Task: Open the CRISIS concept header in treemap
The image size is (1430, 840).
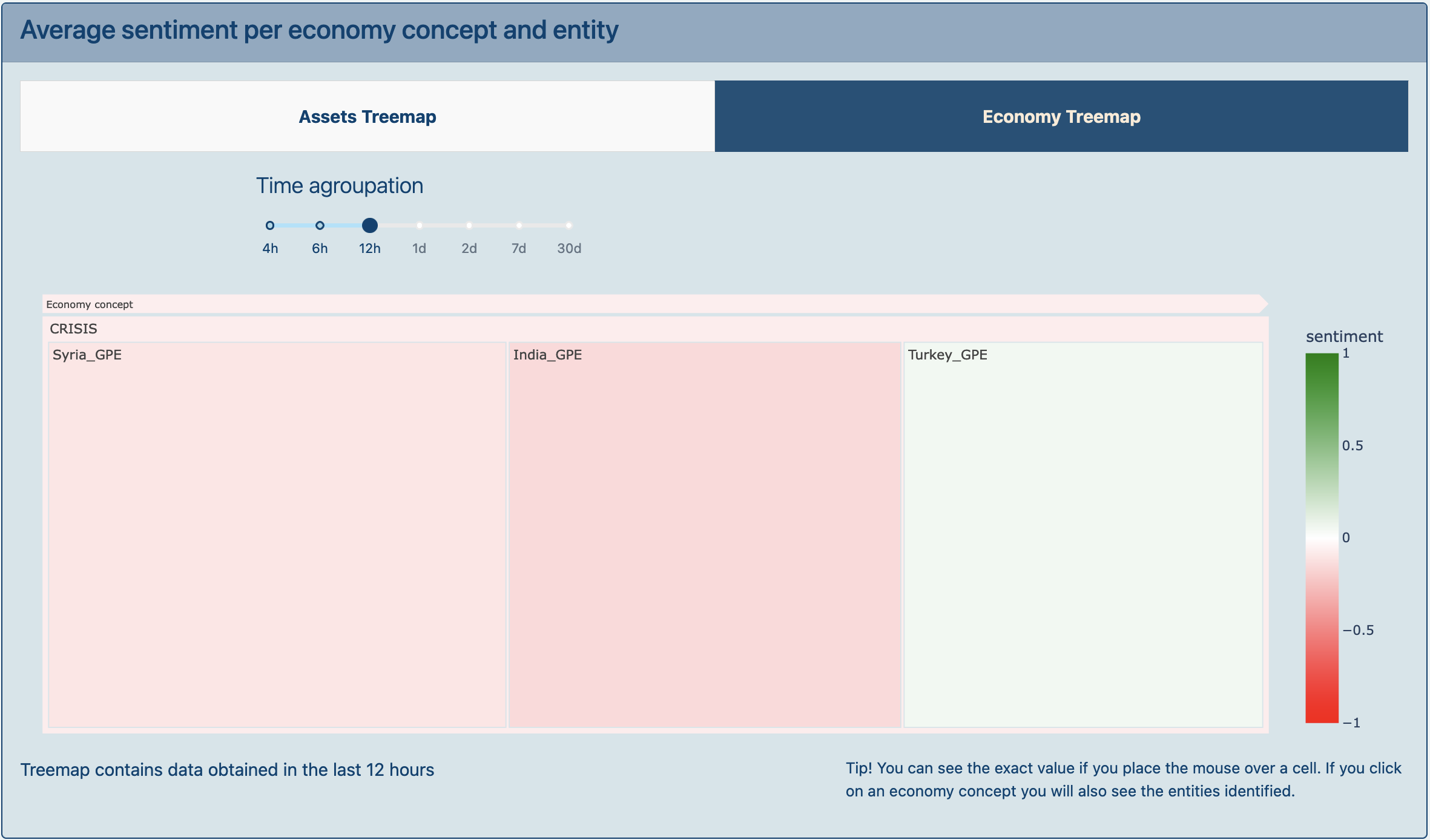Action: [x=655, y=329]
